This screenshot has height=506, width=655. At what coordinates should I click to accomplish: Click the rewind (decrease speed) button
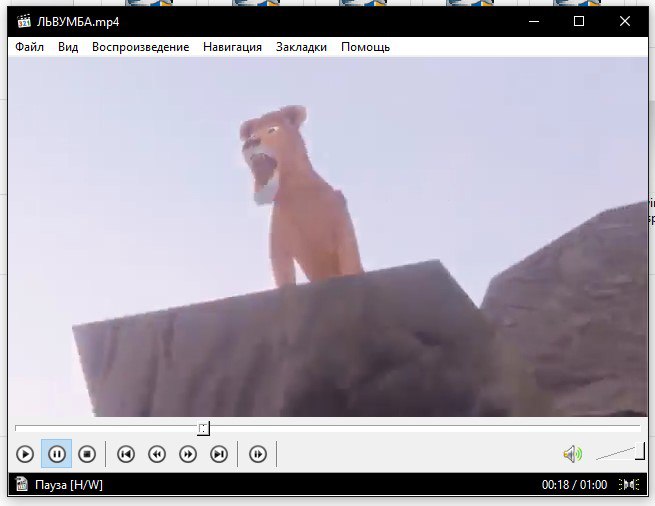157,454
